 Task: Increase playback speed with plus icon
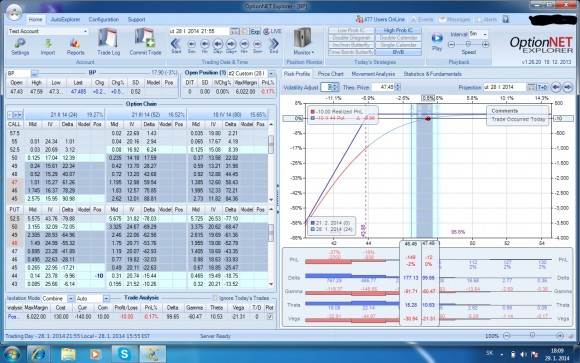(x=486, y=44)
